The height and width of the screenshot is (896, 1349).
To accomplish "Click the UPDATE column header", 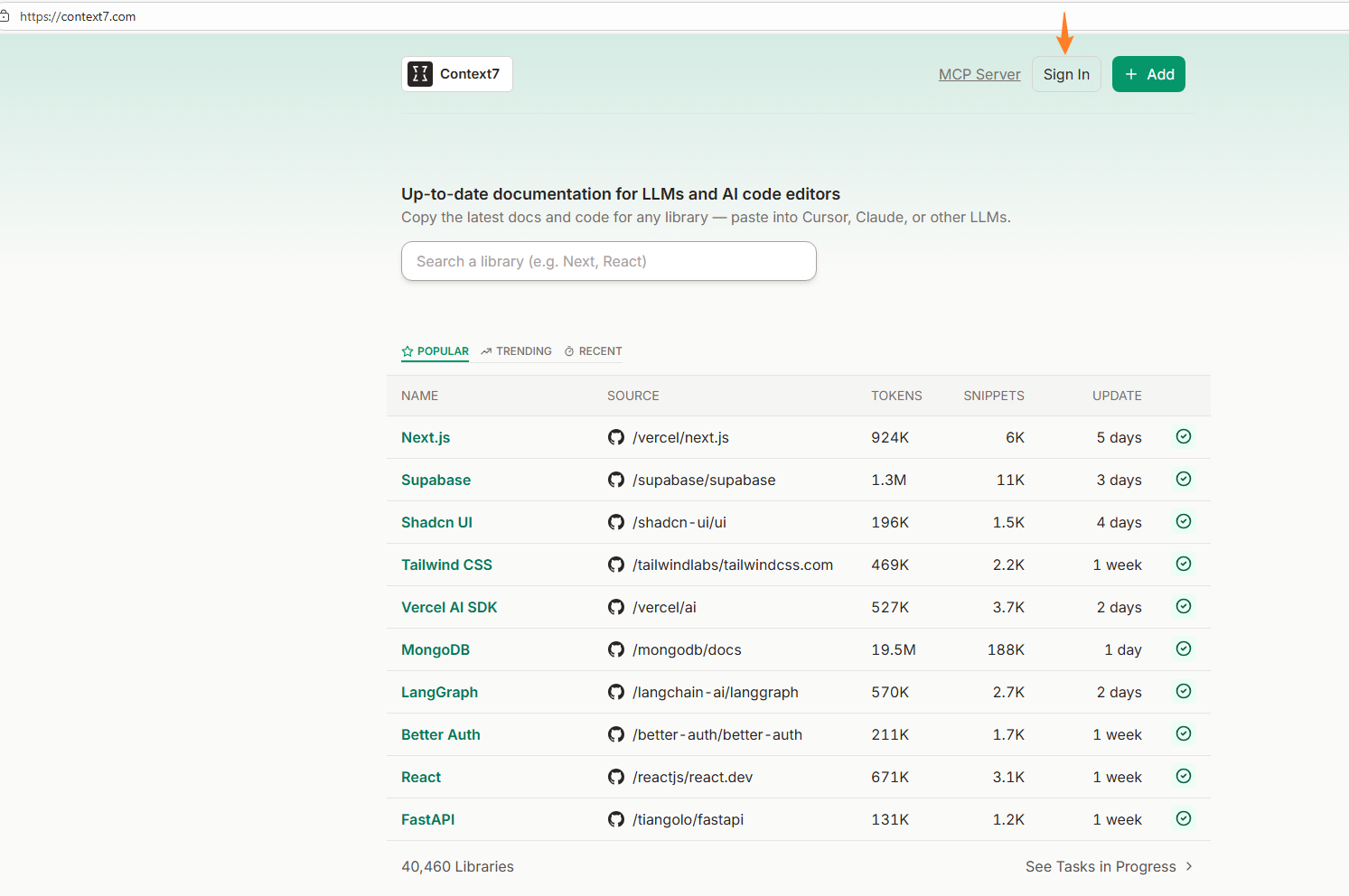I will [x=1117, y=396].
